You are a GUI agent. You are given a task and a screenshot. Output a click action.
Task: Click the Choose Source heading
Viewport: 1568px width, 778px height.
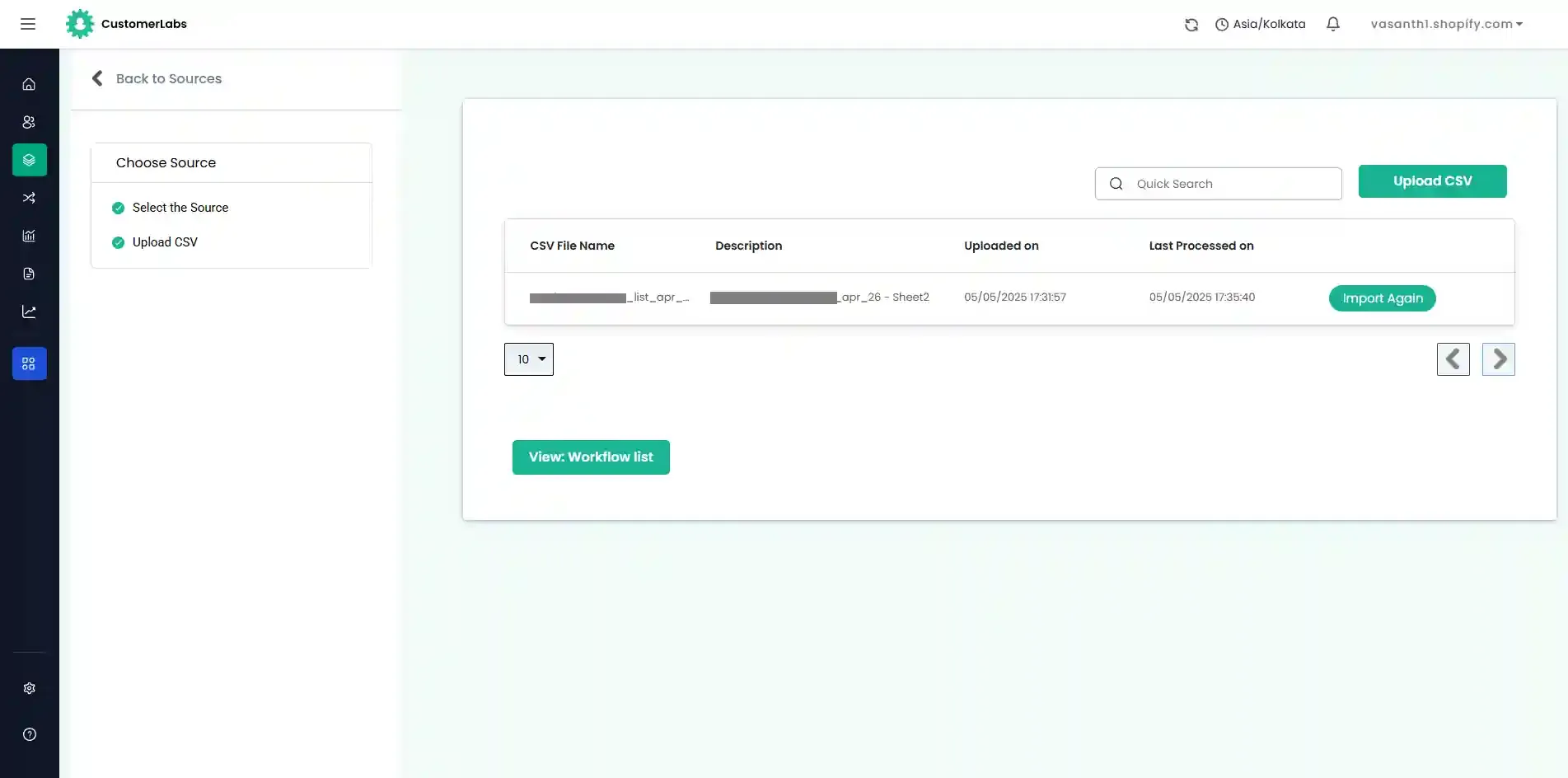pos(166,163)
